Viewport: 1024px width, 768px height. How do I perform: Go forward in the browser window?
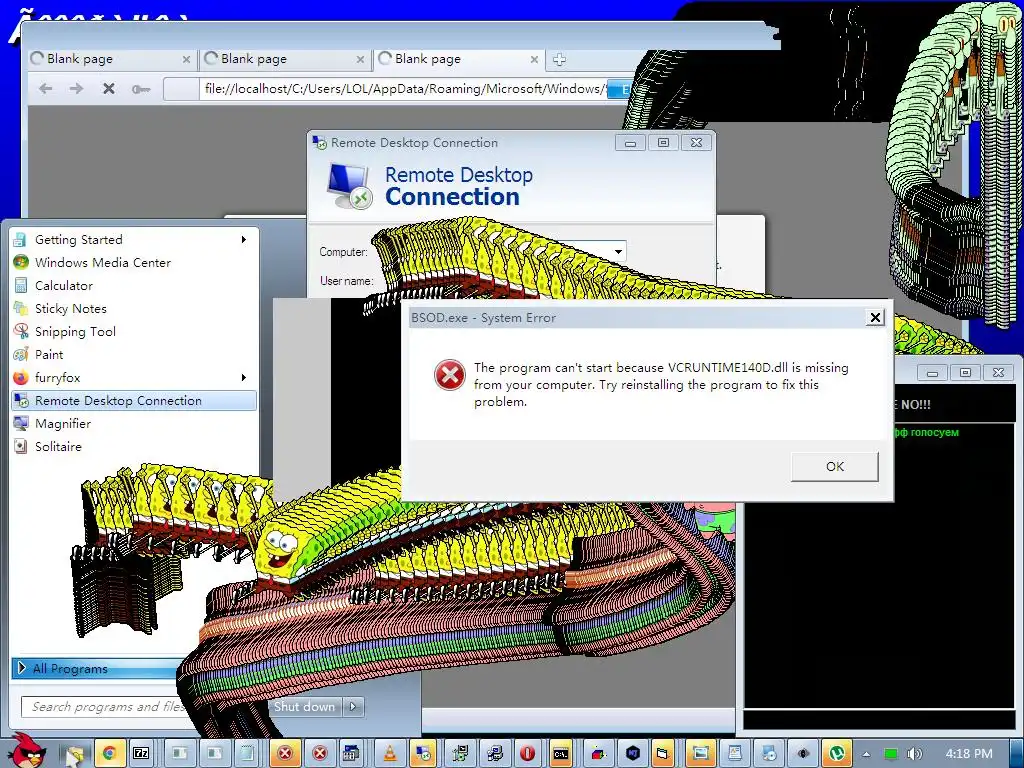pyautogui.click(x=76, y=88)
